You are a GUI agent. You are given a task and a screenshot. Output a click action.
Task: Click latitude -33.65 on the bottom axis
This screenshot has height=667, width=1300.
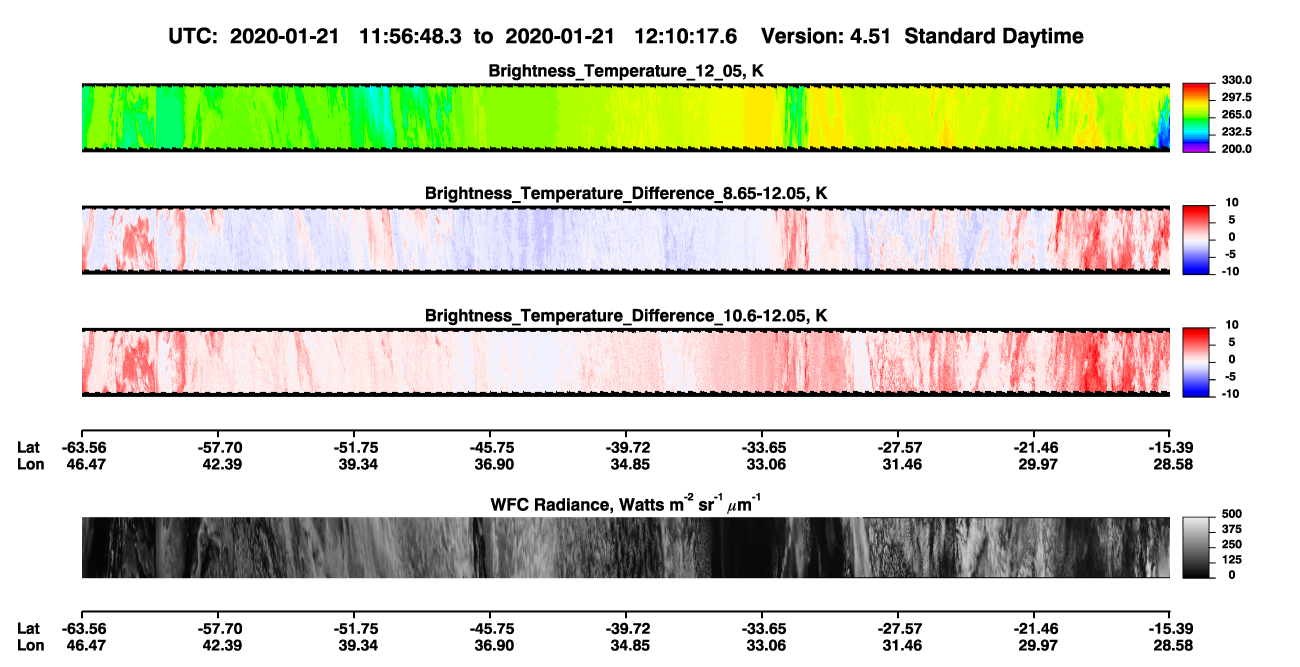coord(762,628)
